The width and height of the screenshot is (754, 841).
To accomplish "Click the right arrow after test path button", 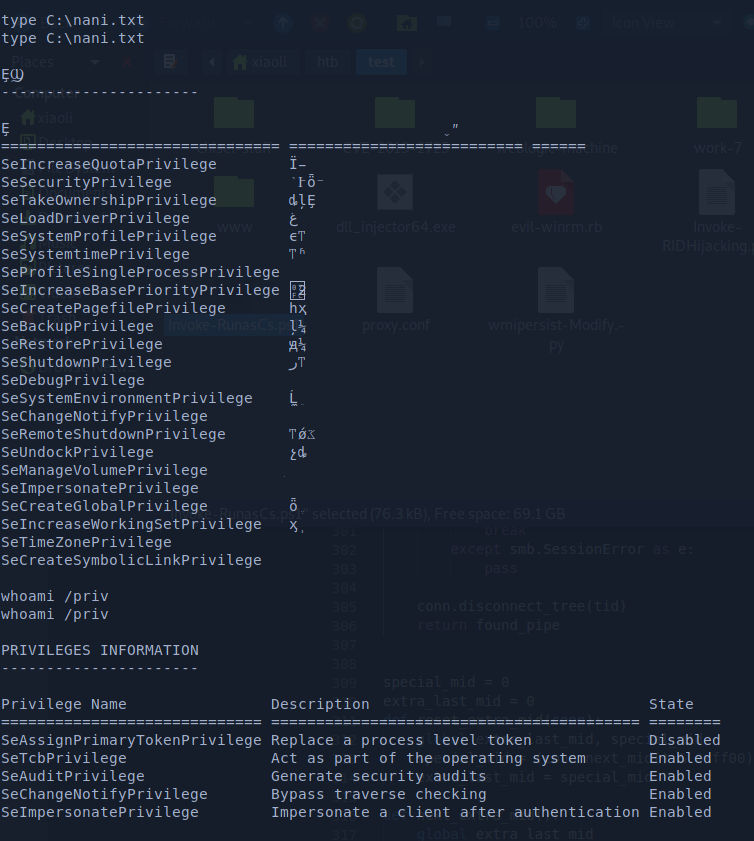I will click(x=422, y=62).
